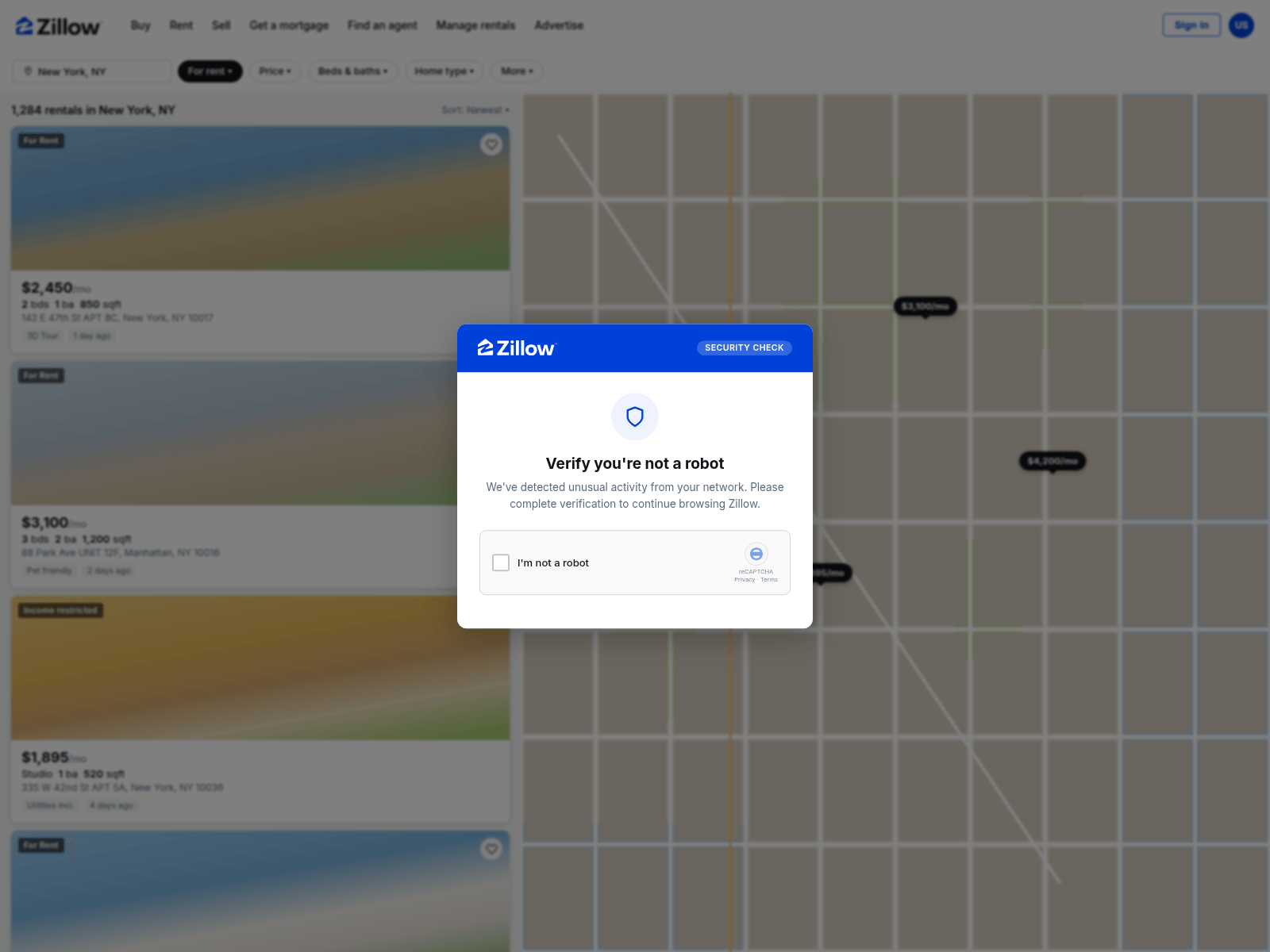Open the 335 W 42nd St address link
Viewport: 1270px width, 952px height.
tap(122, 788)
